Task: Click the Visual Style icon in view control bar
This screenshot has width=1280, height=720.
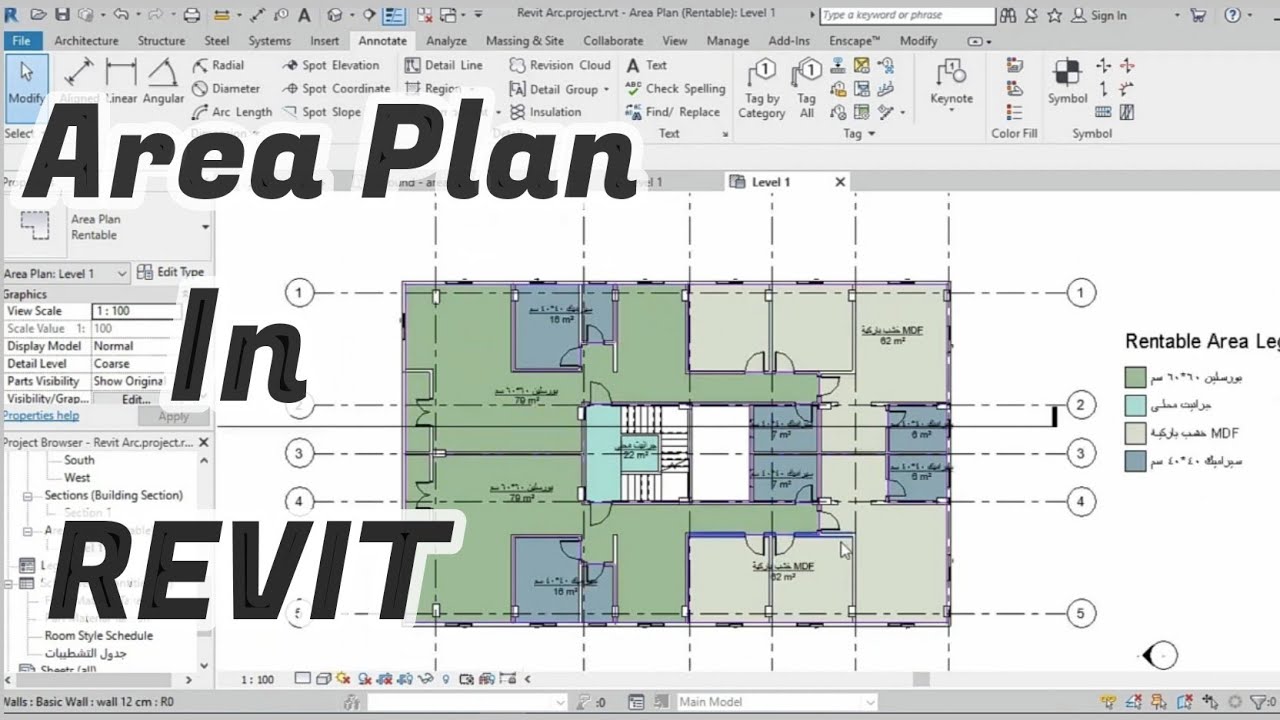Action: pyautogui.click(x=324, y=680)
